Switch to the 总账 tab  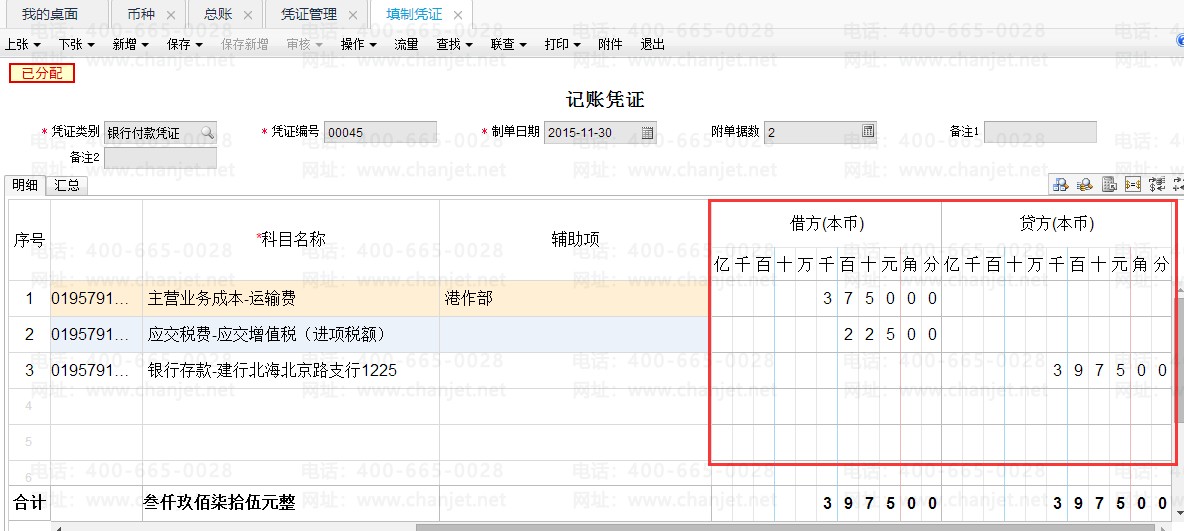[217, 15]
